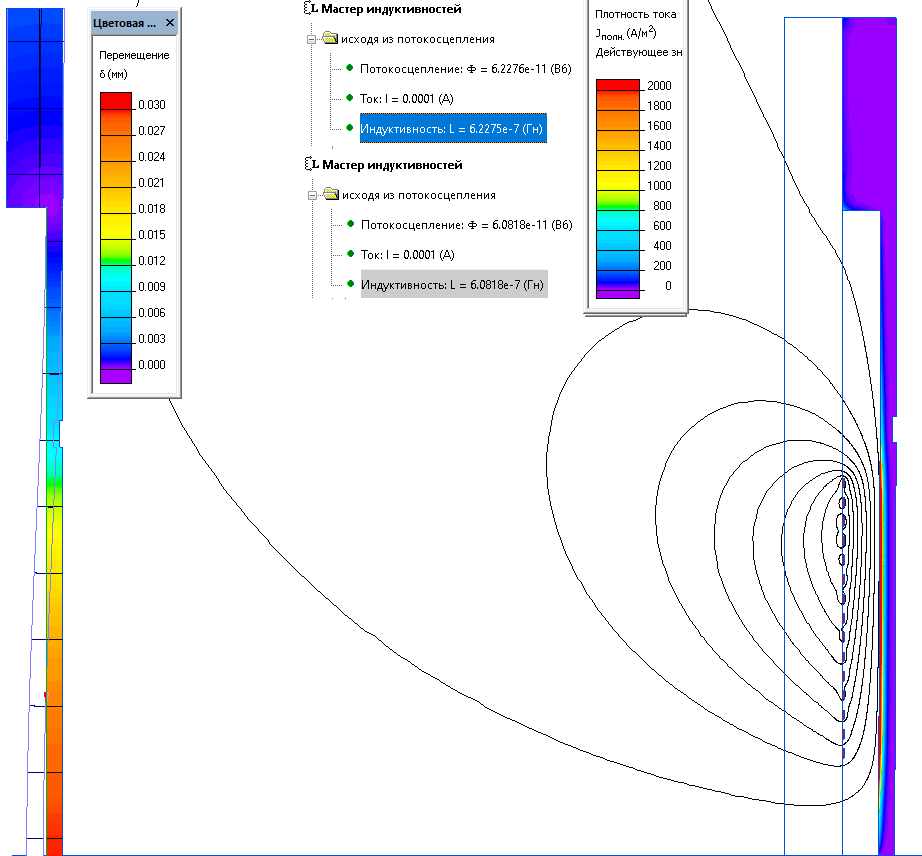Close the Цветовая legend panel
This screenshot has height=856, width=922.
[170, 23]
